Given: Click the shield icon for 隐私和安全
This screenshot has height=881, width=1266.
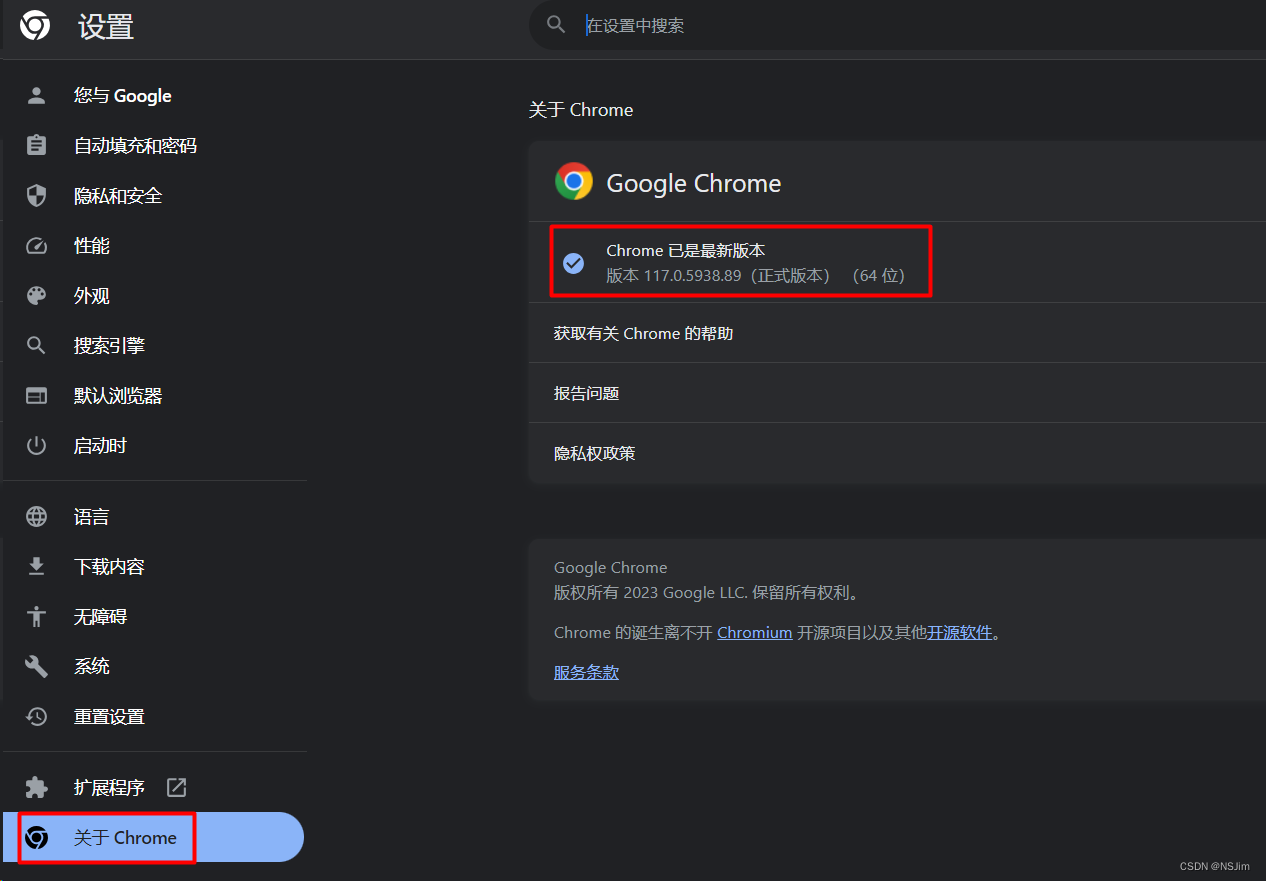Looking at the screenshot, I should [36, 196].
